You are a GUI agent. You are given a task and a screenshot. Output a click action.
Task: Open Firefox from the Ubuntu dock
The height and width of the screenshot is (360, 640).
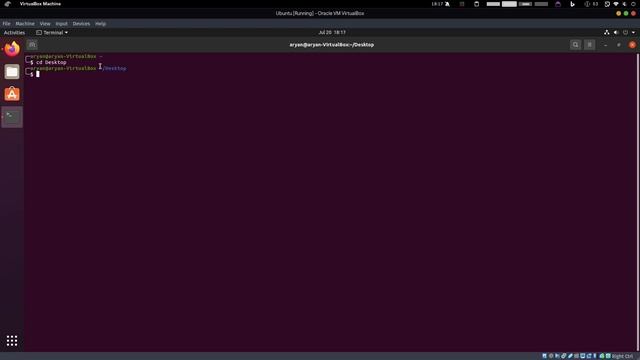[x=12, y=49]
